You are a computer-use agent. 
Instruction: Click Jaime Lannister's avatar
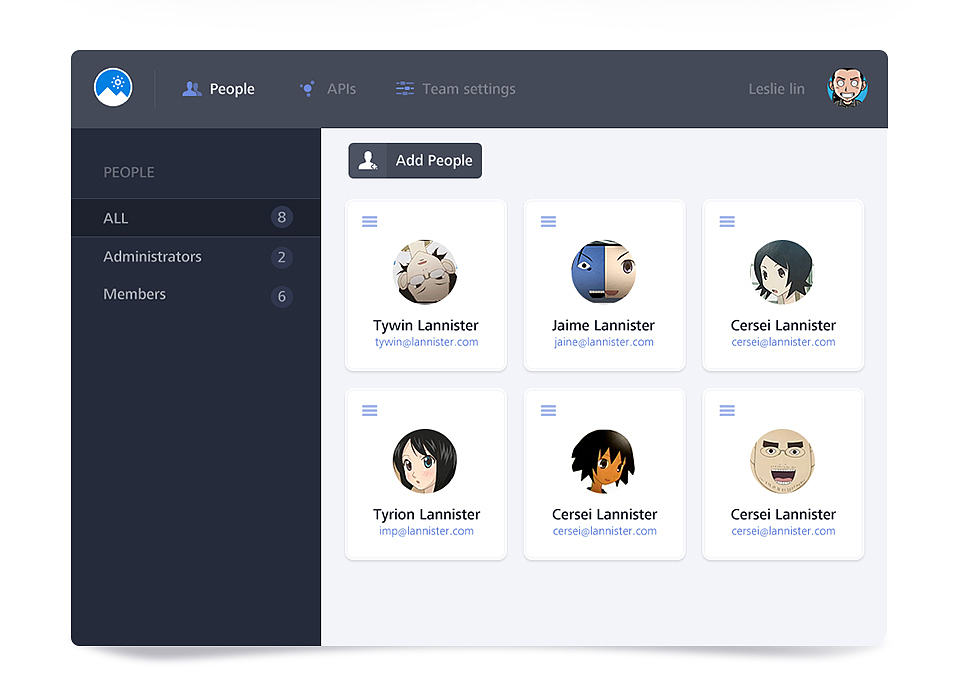click(x=604, y=272)
